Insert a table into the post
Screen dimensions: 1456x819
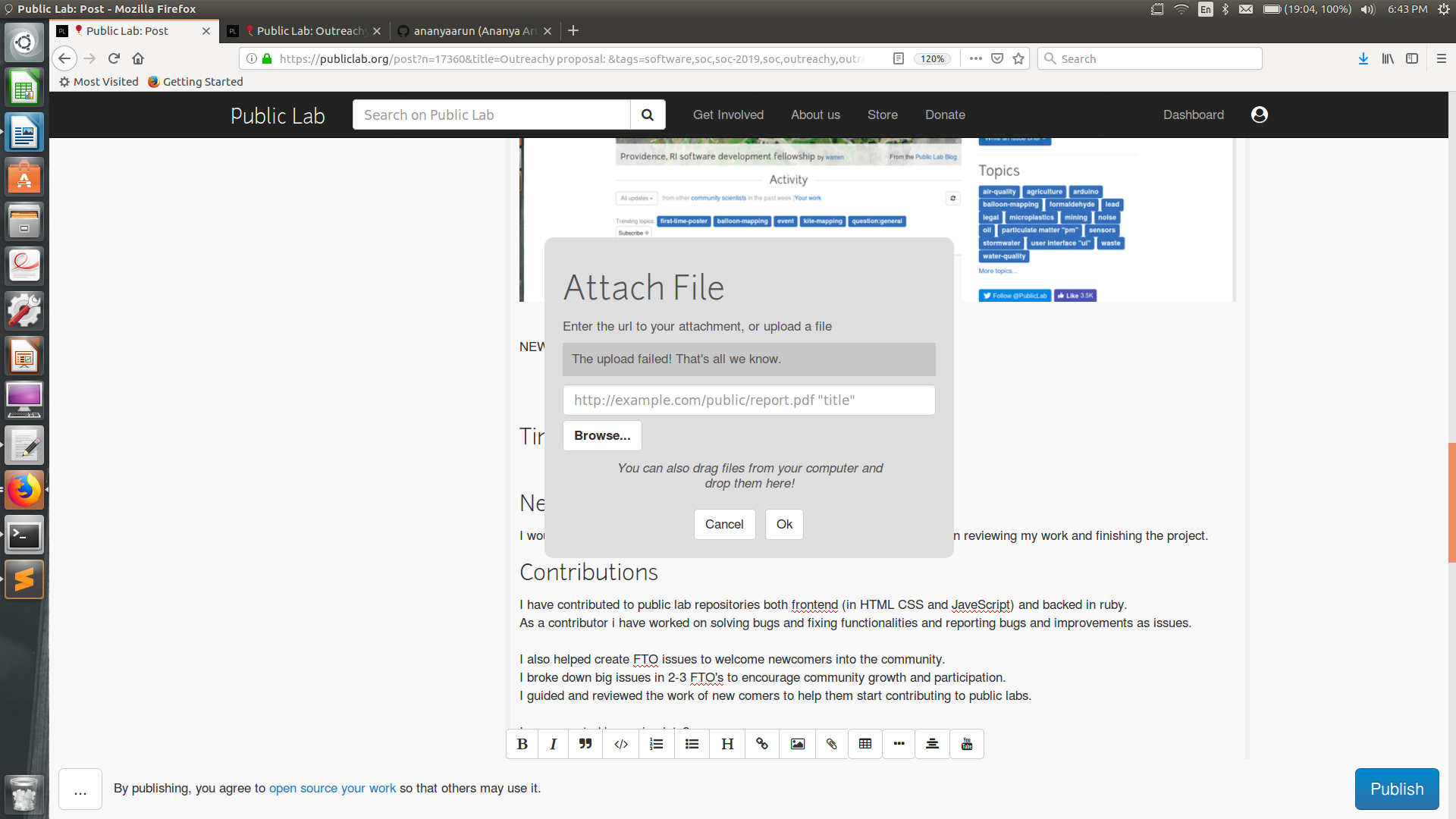(x=864, y=744)
